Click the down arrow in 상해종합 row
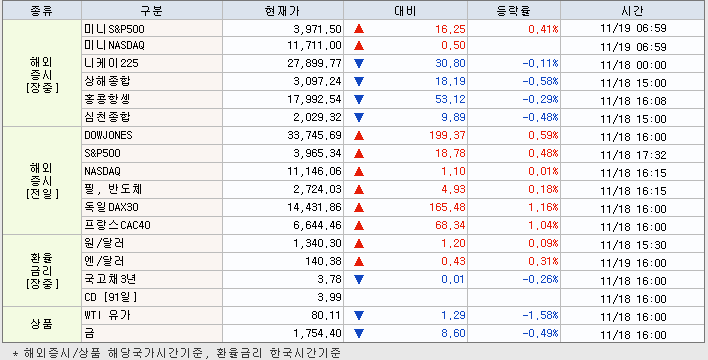The image size is (708, 360). (x=359, y=81)
